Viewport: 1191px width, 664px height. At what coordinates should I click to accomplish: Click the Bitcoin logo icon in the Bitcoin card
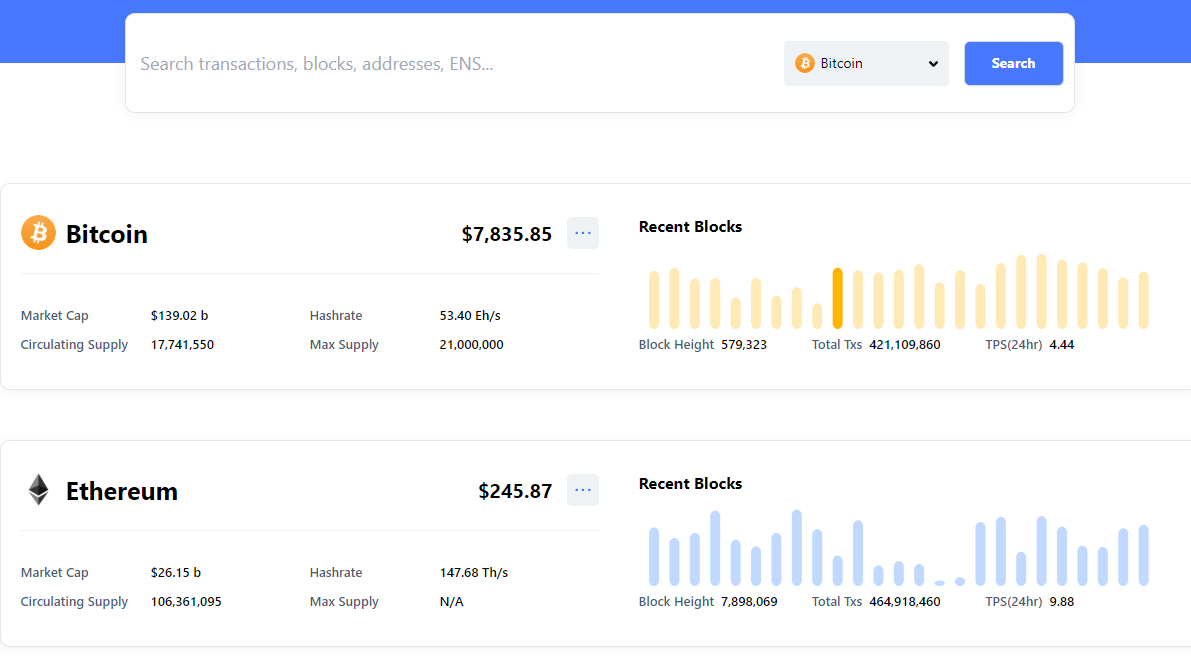point(38,233)
